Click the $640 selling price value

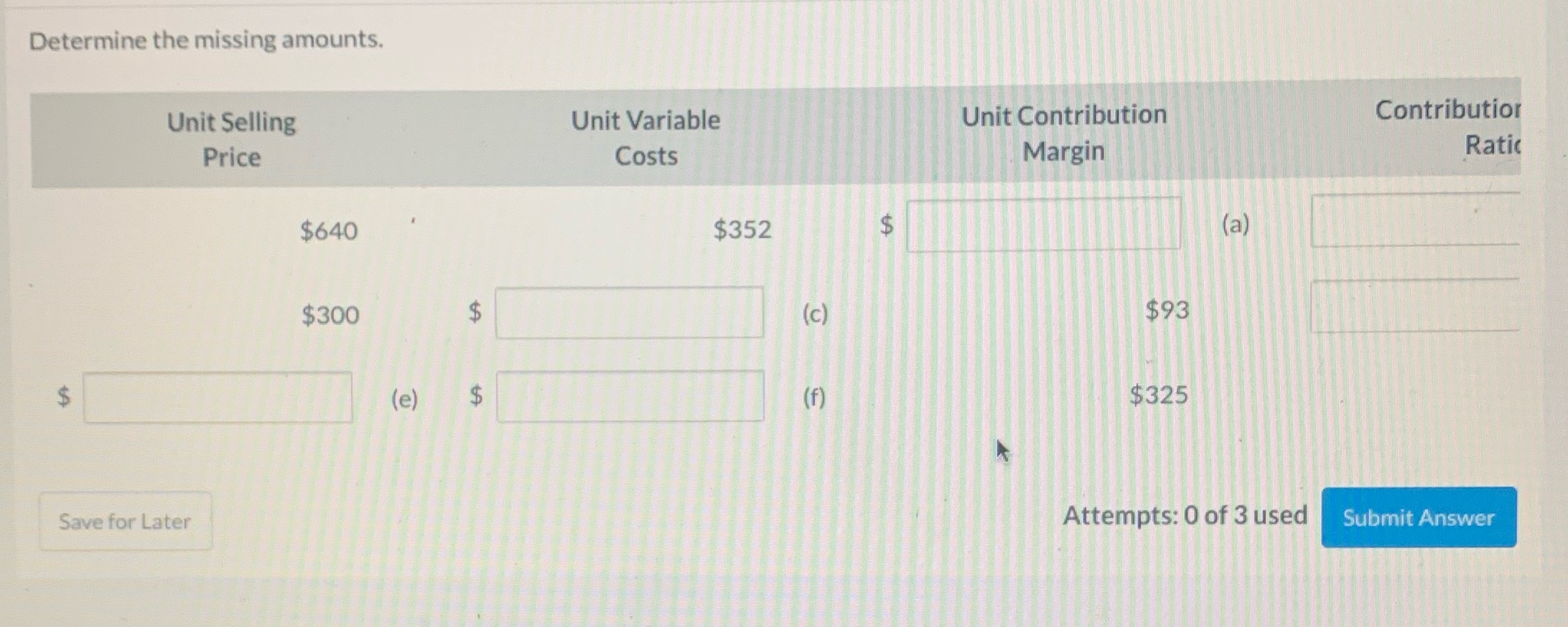329,231
